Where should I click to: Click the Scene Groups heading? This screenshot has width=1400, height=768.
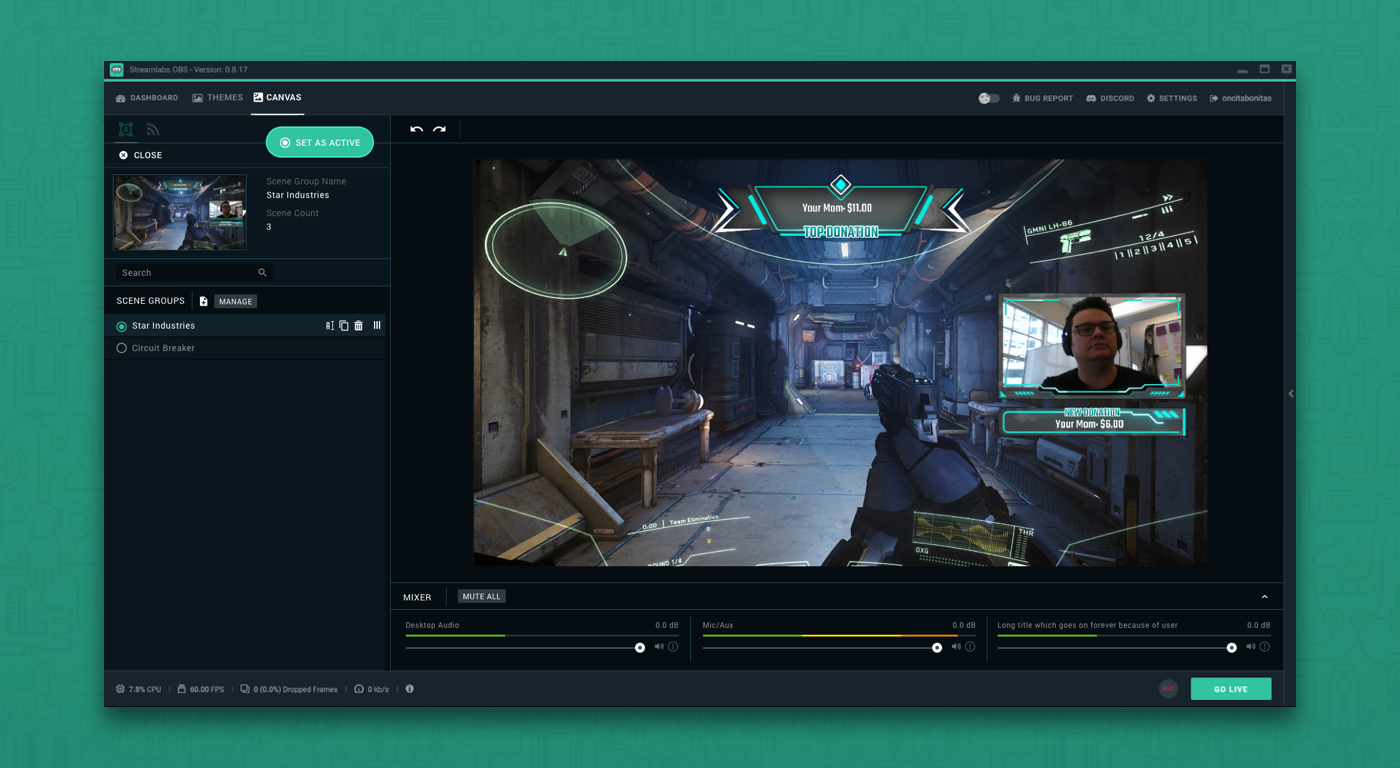coord(150,301)
